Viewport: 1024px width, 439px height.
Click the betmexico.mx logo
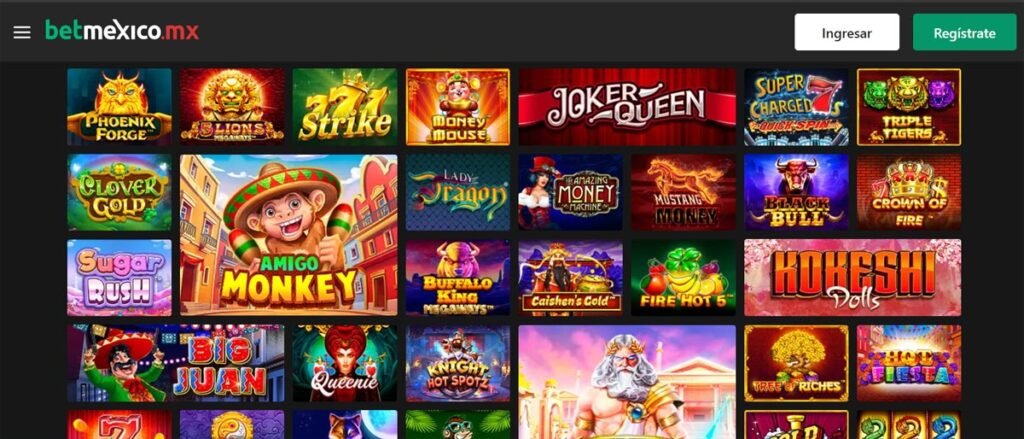pyautogui.click(x=122, y=31)
